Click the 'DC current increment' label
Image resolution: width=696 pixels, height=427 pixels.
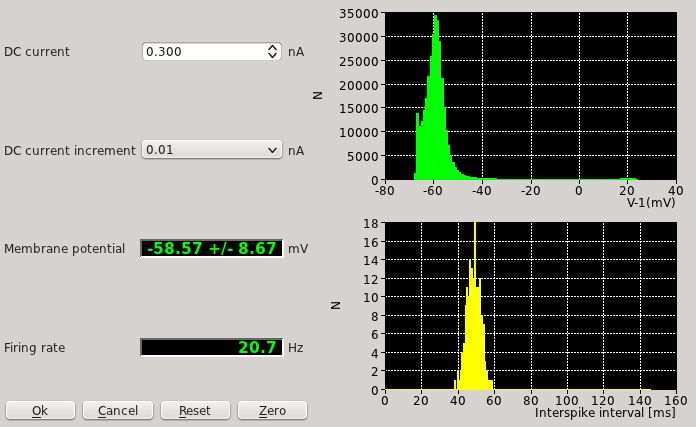(x=70, y=151)
